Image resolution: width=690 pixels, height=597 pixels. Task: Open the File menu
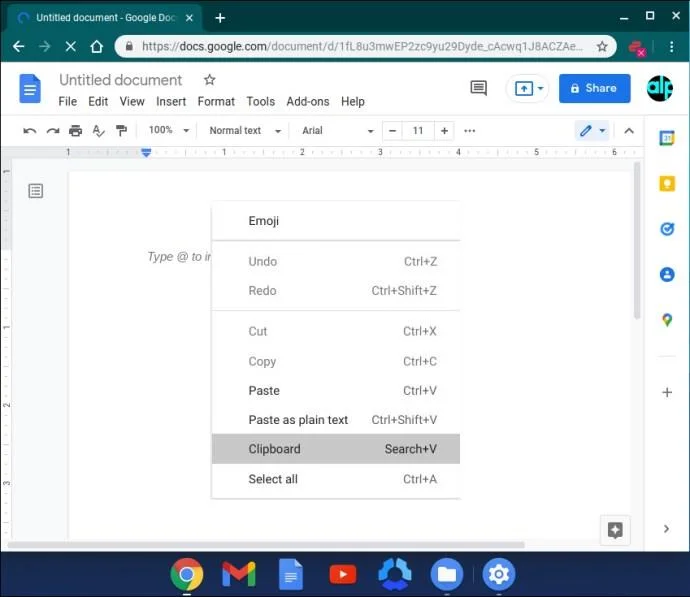(68, 102)
